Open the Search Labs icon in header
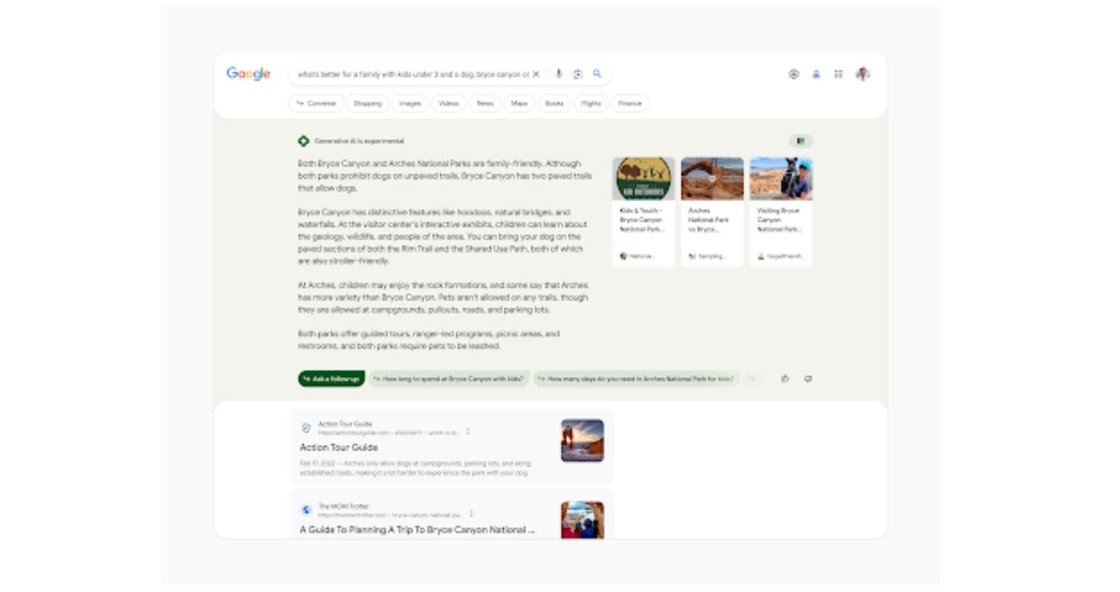The width and height of the screenshot is (1120, 592). pos(794,74)
